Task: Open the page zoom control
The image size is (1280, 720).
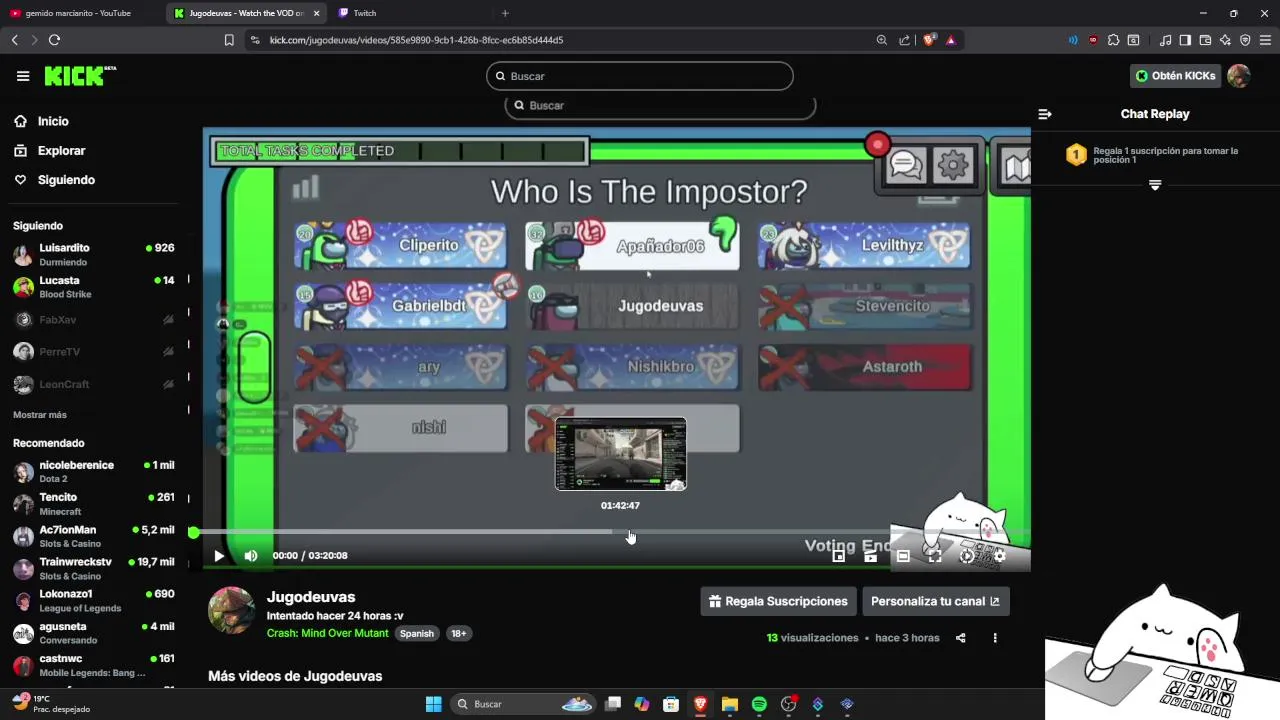Action: click(882, 40)
